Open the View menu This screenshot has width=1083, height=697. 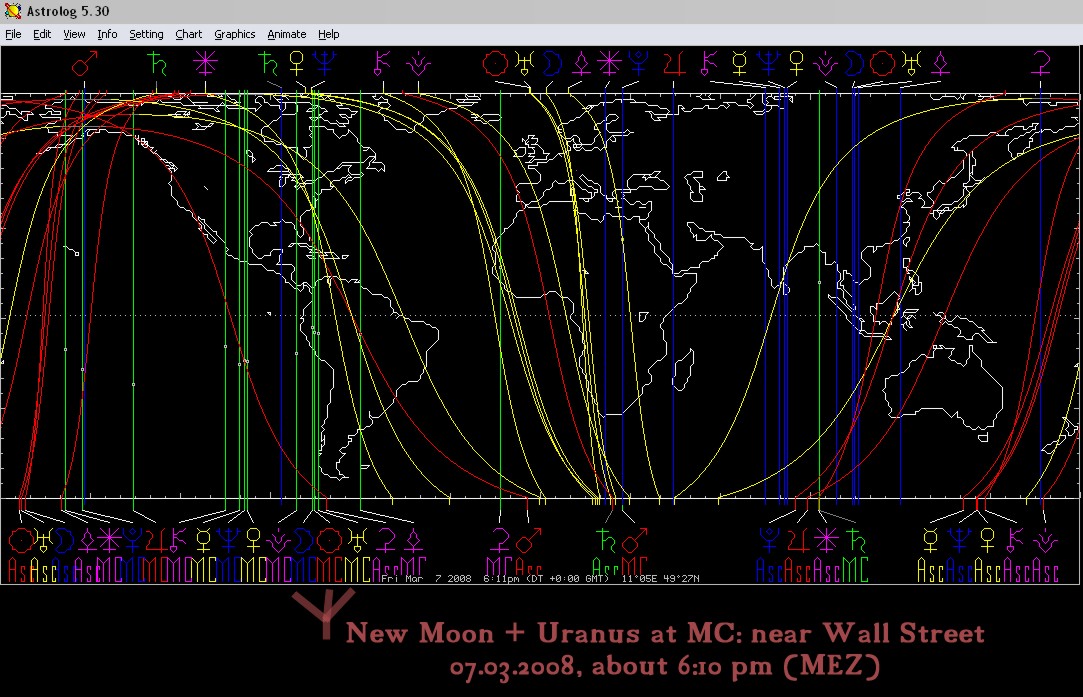point(74,34)
